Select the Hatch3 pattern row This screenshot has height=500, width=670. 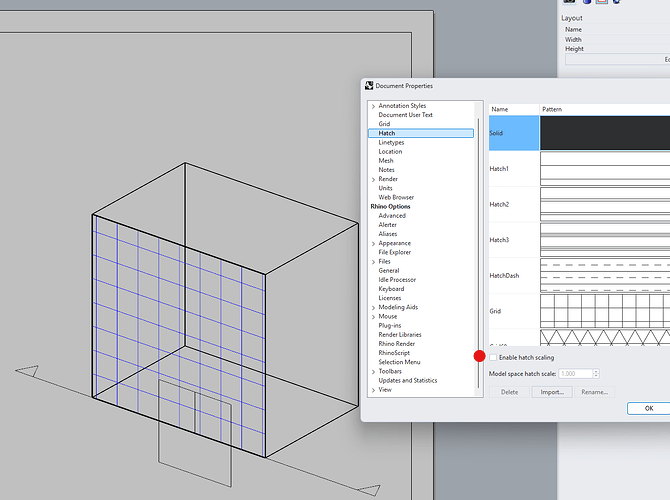point(579,240)
